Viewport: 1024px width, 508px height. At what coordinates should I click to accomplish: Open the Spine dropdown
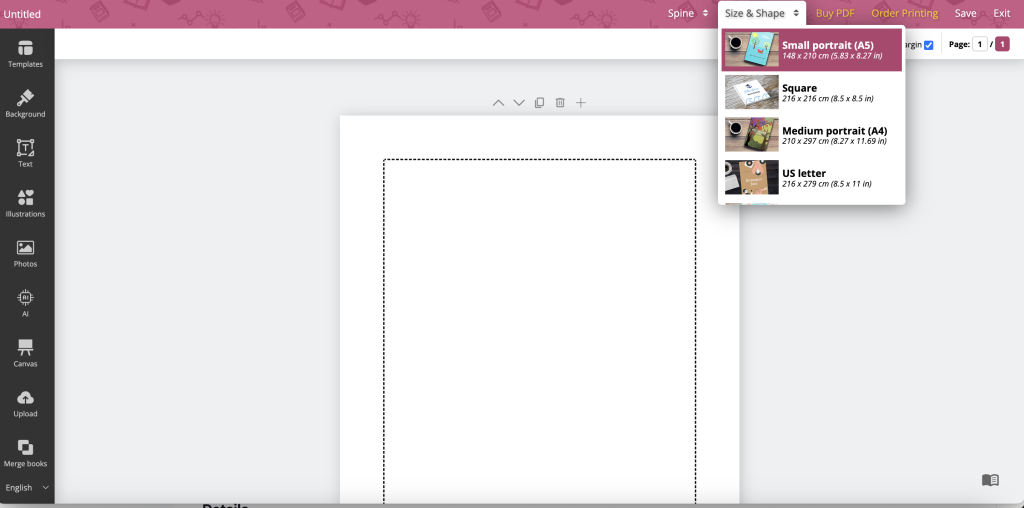point(688,13)
